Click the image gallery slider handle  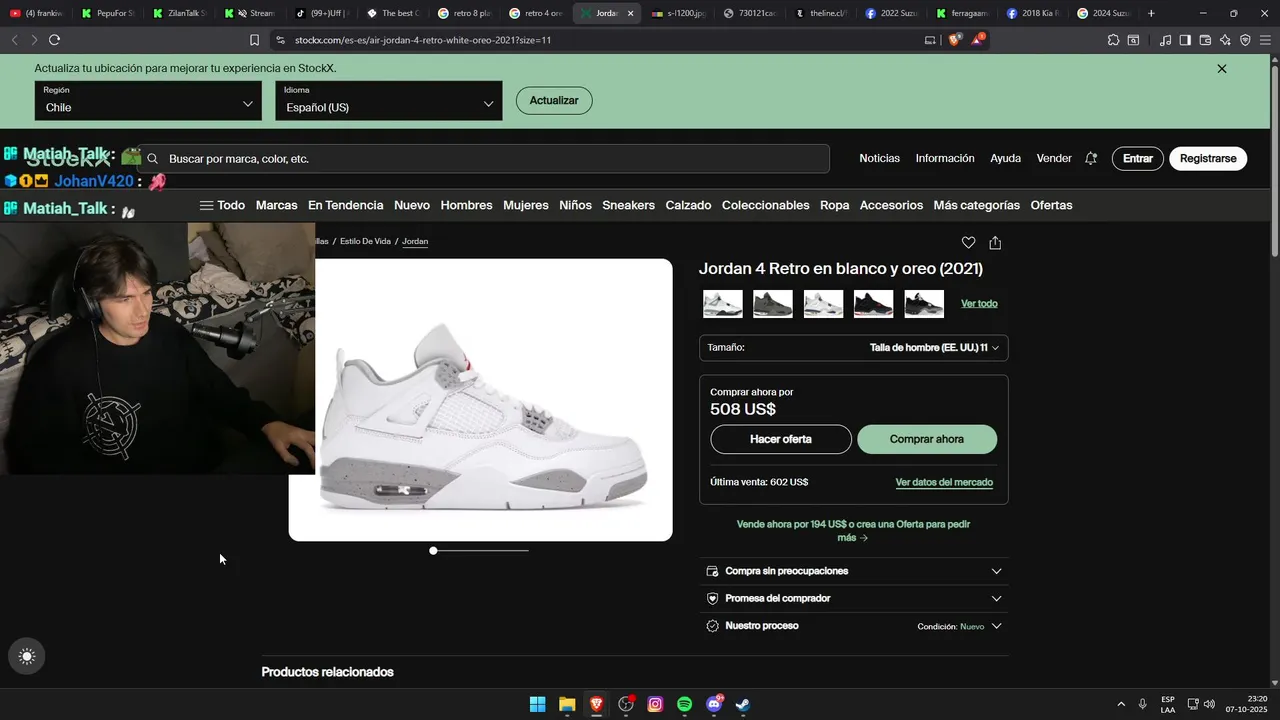click(433, 550)
